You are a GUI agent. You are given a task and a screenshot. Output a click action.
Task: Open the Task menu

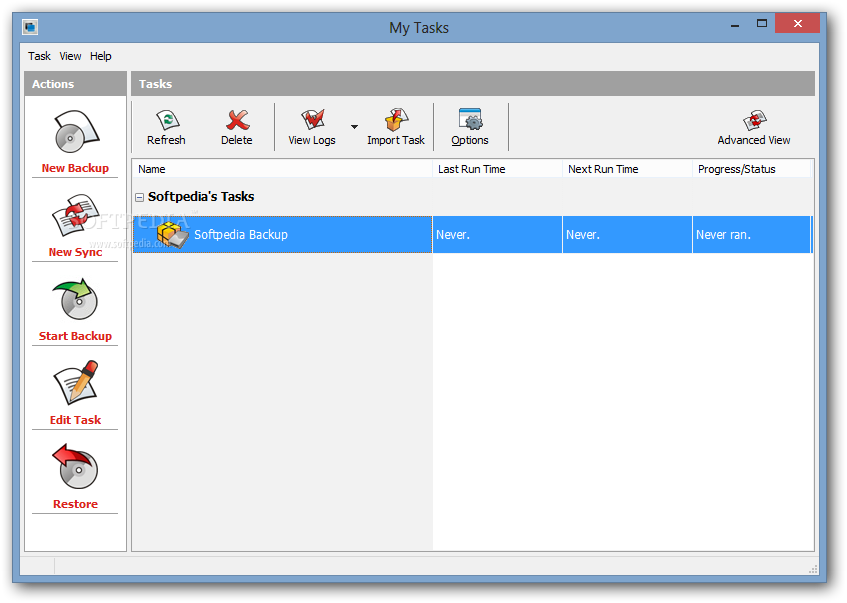pos(39,56)
